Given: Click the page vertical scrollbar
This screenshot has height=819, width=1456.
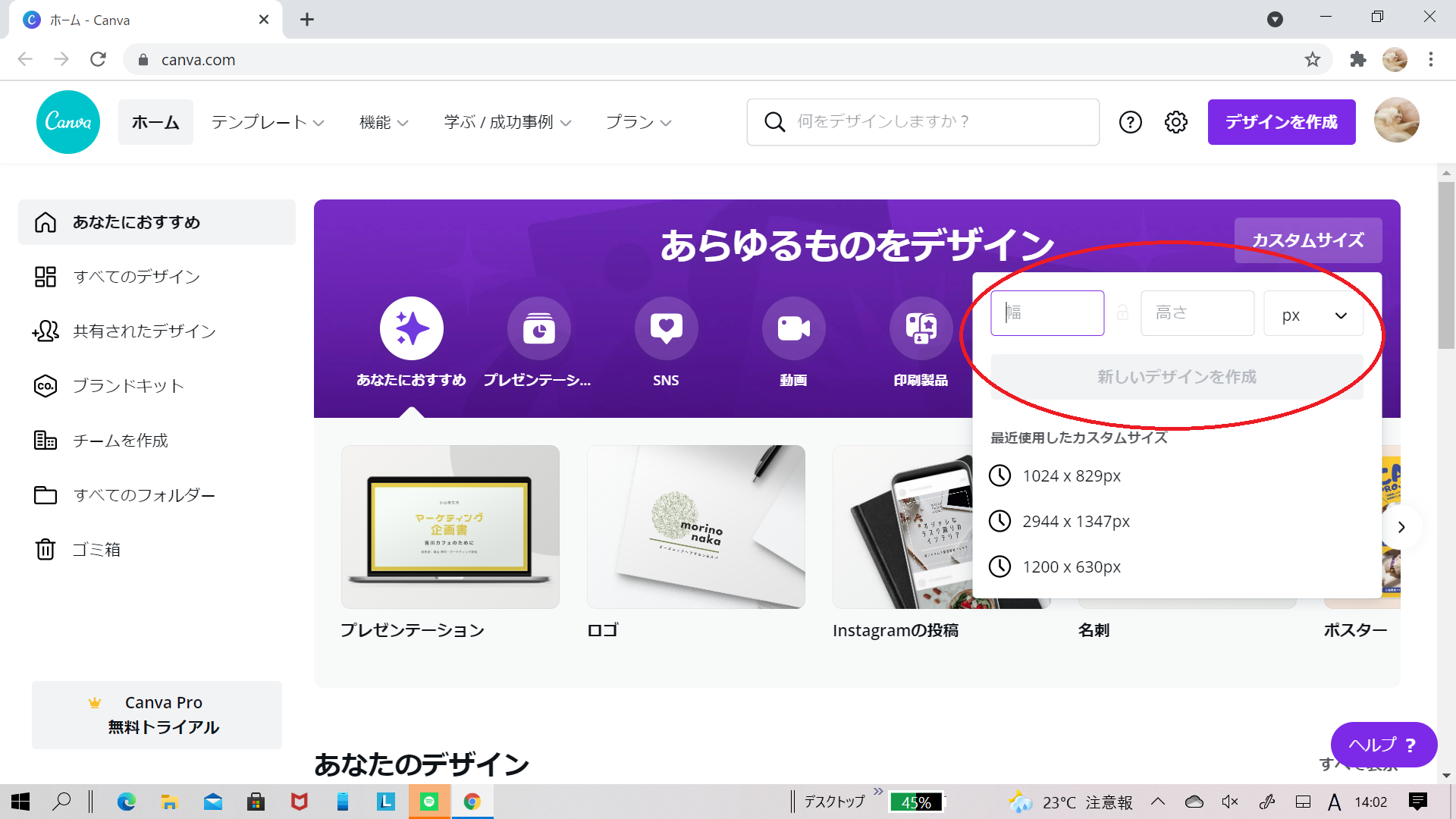Looking at the screenshot, I should [1446, 265].
